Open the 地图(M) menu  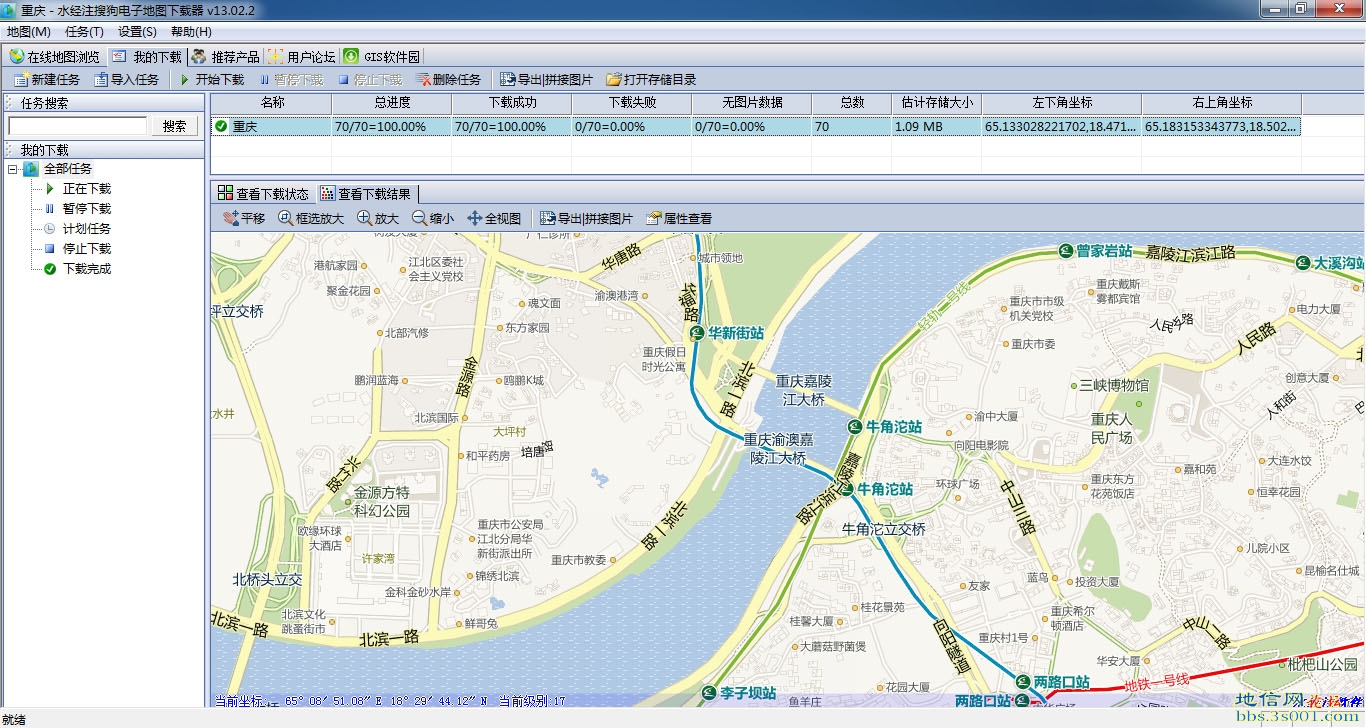[28, 32]
